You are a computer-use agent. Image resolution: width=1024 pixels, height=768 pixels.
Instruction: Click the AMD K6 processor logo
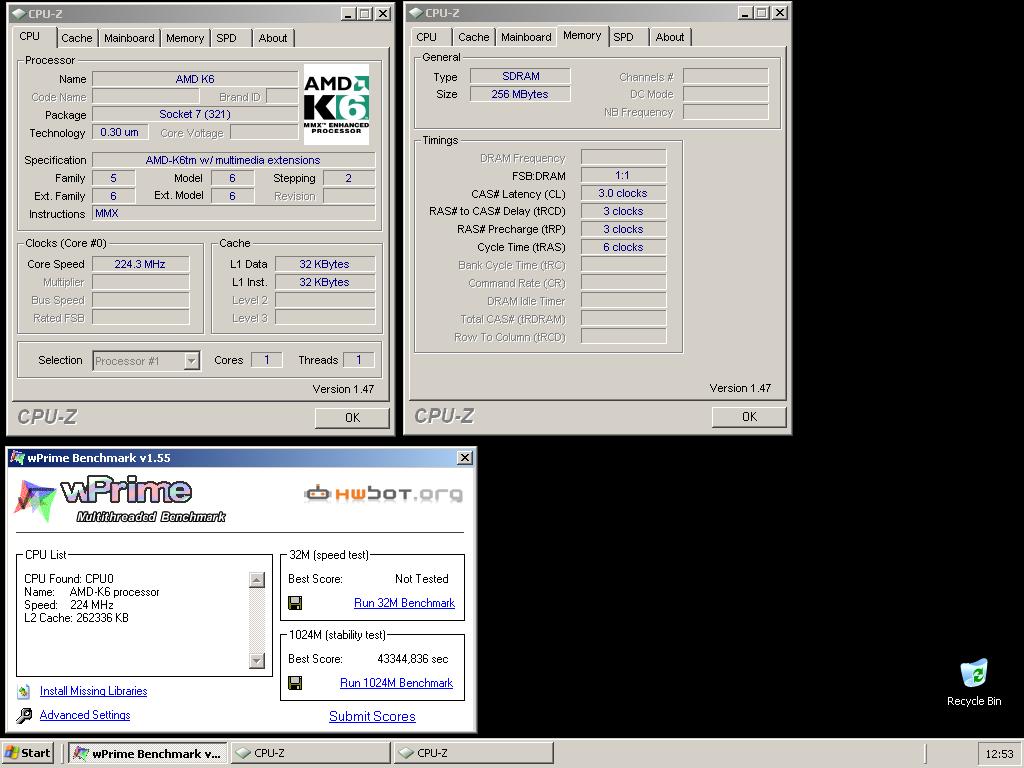336,104
